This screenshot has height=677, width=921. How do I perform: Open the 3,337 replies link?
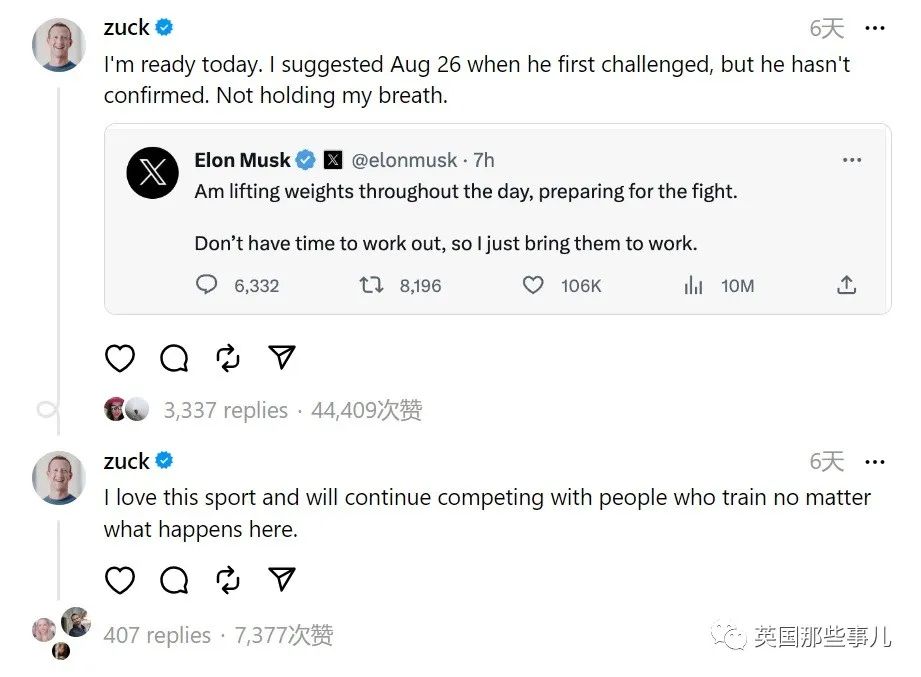tap(225, 410)
